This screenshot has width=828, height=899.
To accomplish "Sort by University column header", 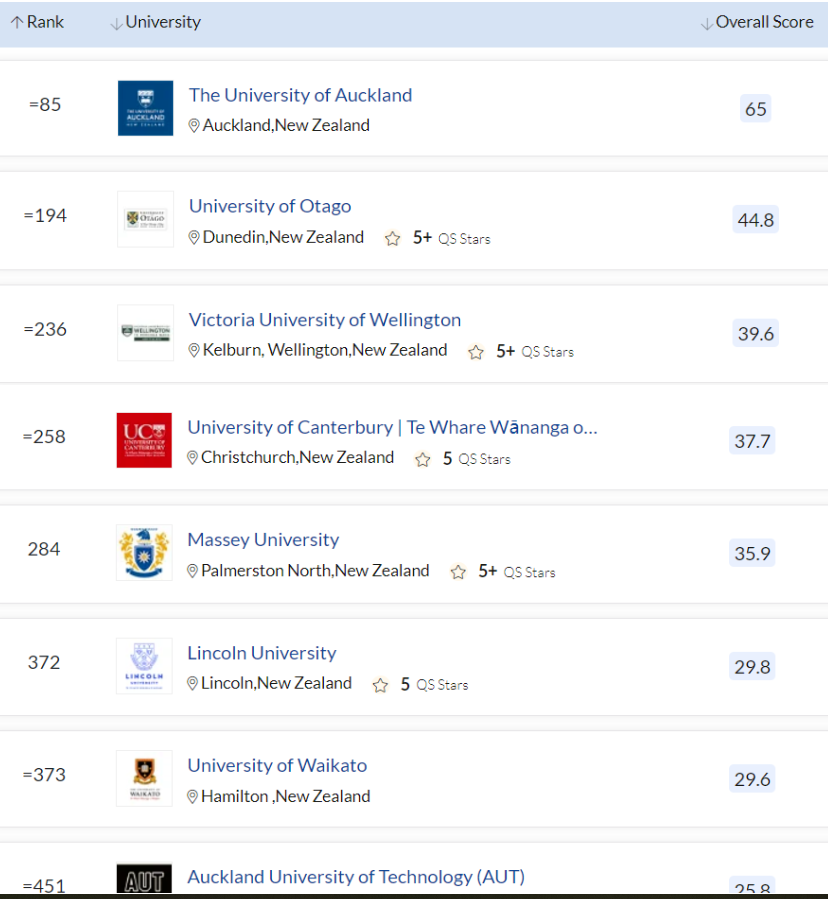I will point(155,22).
